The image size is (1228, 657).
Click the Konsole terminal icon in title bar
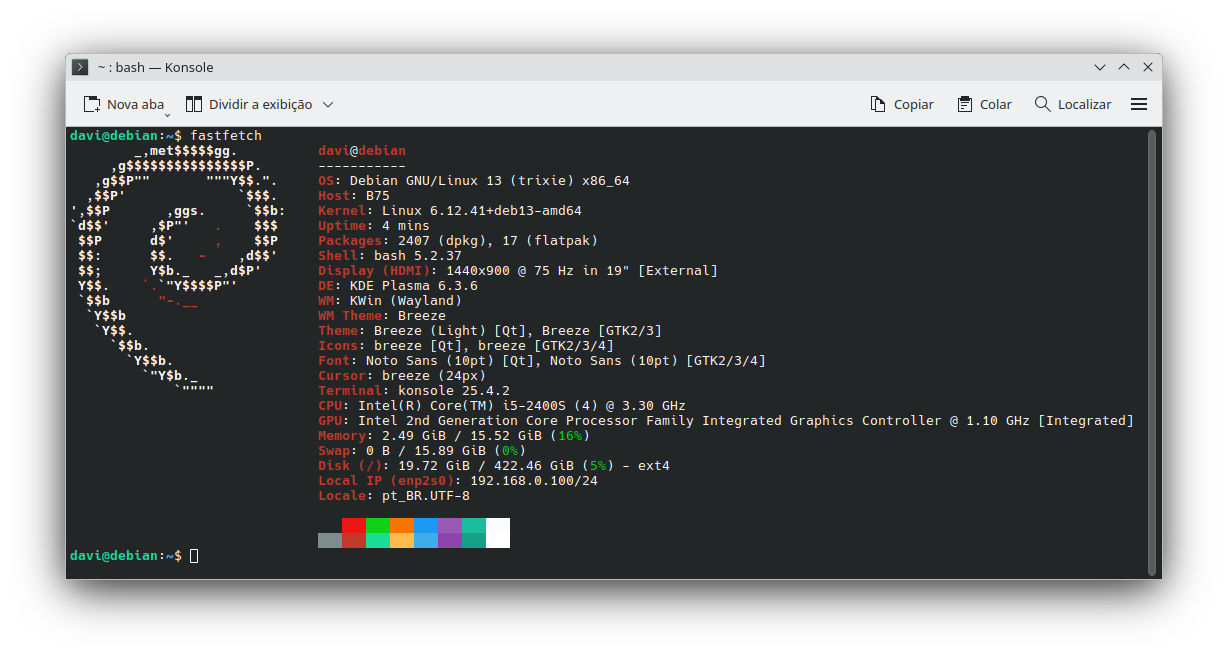click(x=80, y=67)
